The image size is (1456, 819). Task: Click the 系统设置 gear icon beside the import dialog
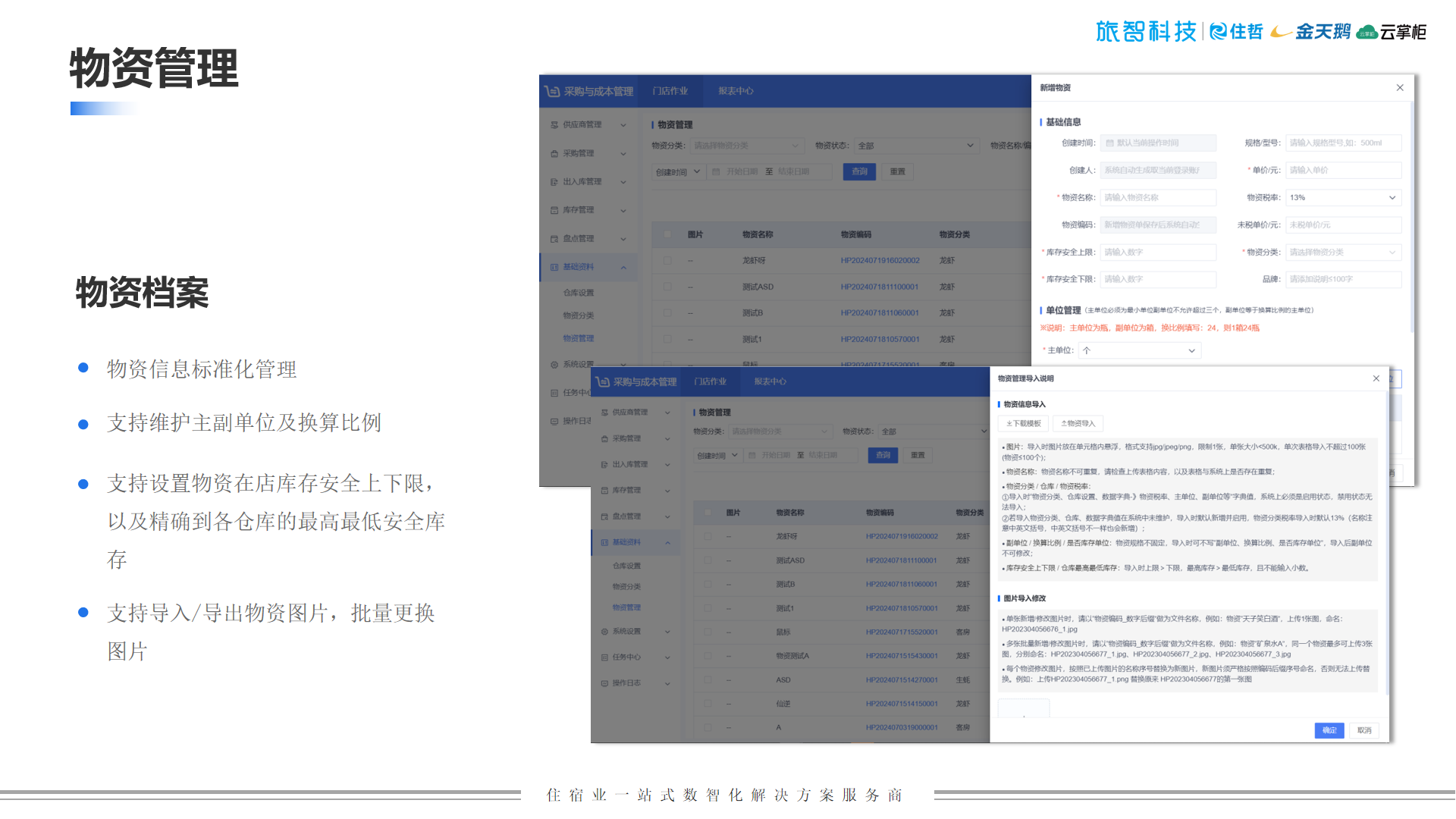tap(604, 631)
